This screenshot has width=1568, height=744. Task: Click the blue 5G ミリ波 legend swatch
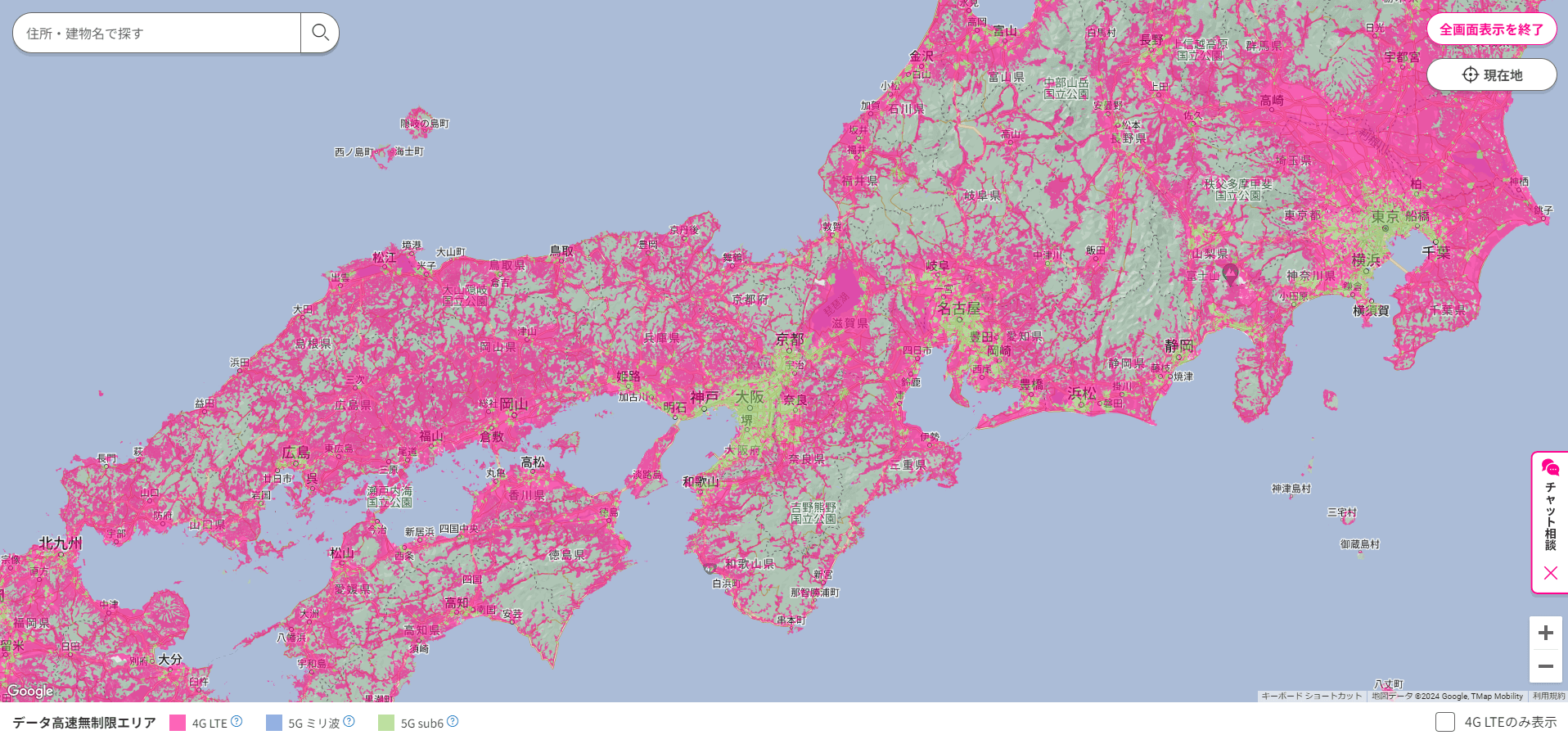274,723
